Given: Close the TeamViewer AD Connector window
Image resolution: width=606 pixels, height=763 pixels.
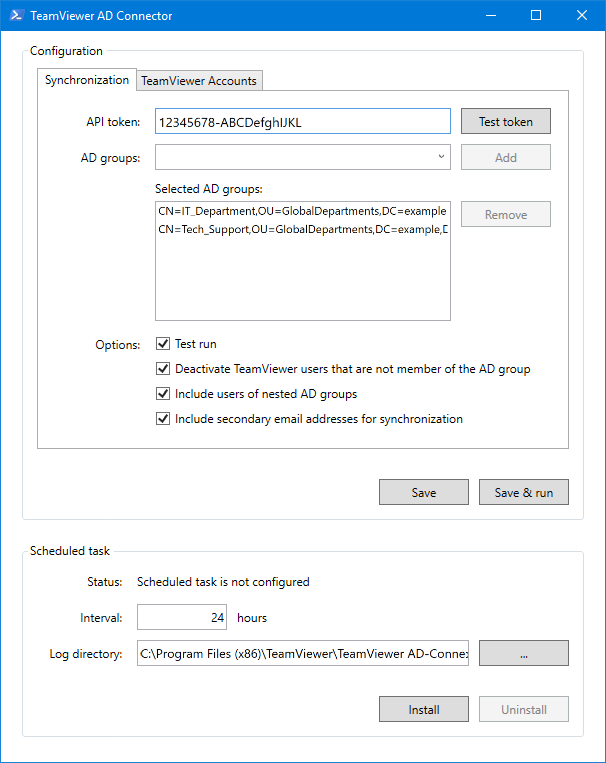Looking at the screenshot, I should (582, 15).
